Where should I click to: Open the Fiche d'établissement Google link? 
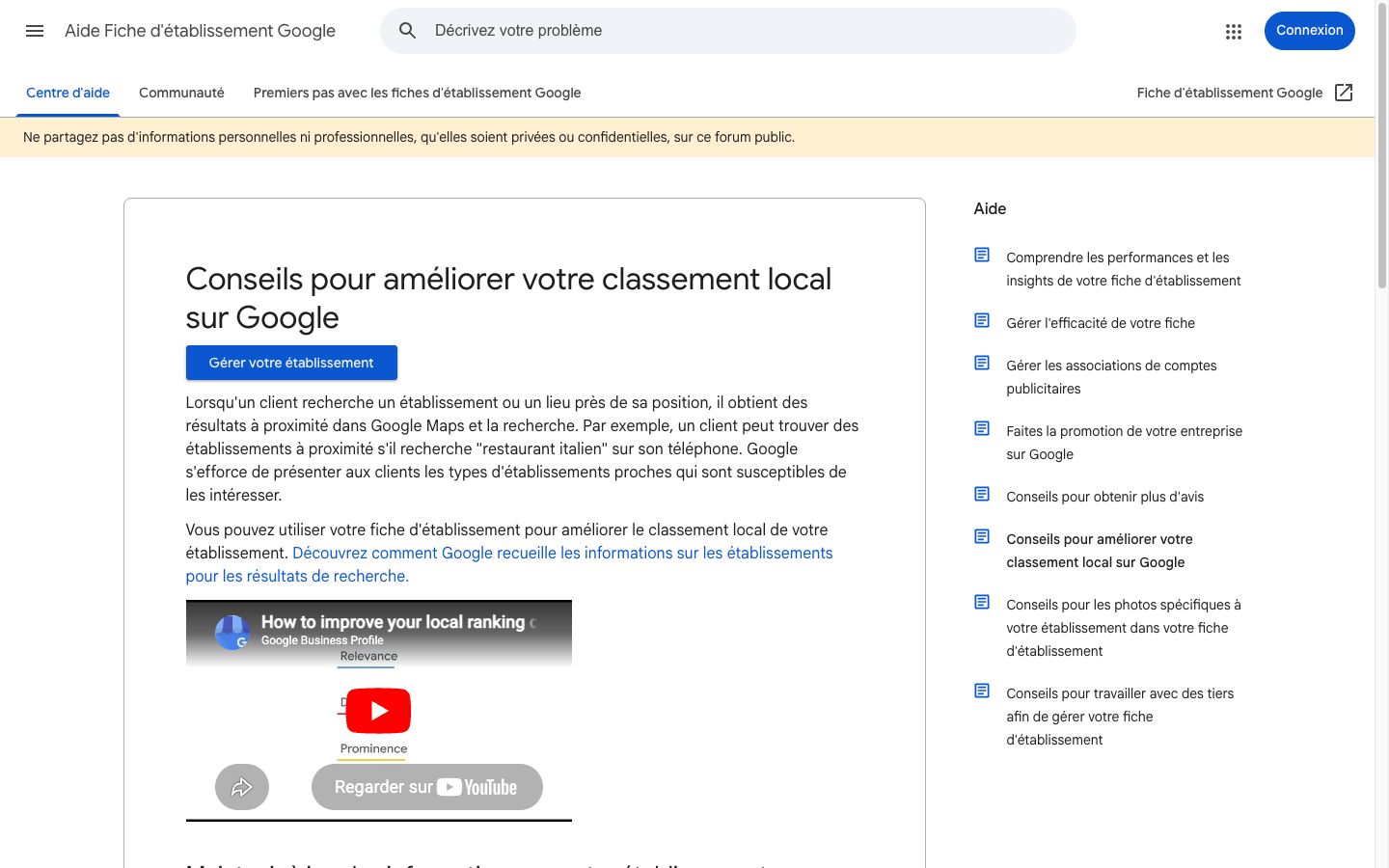1230,93
